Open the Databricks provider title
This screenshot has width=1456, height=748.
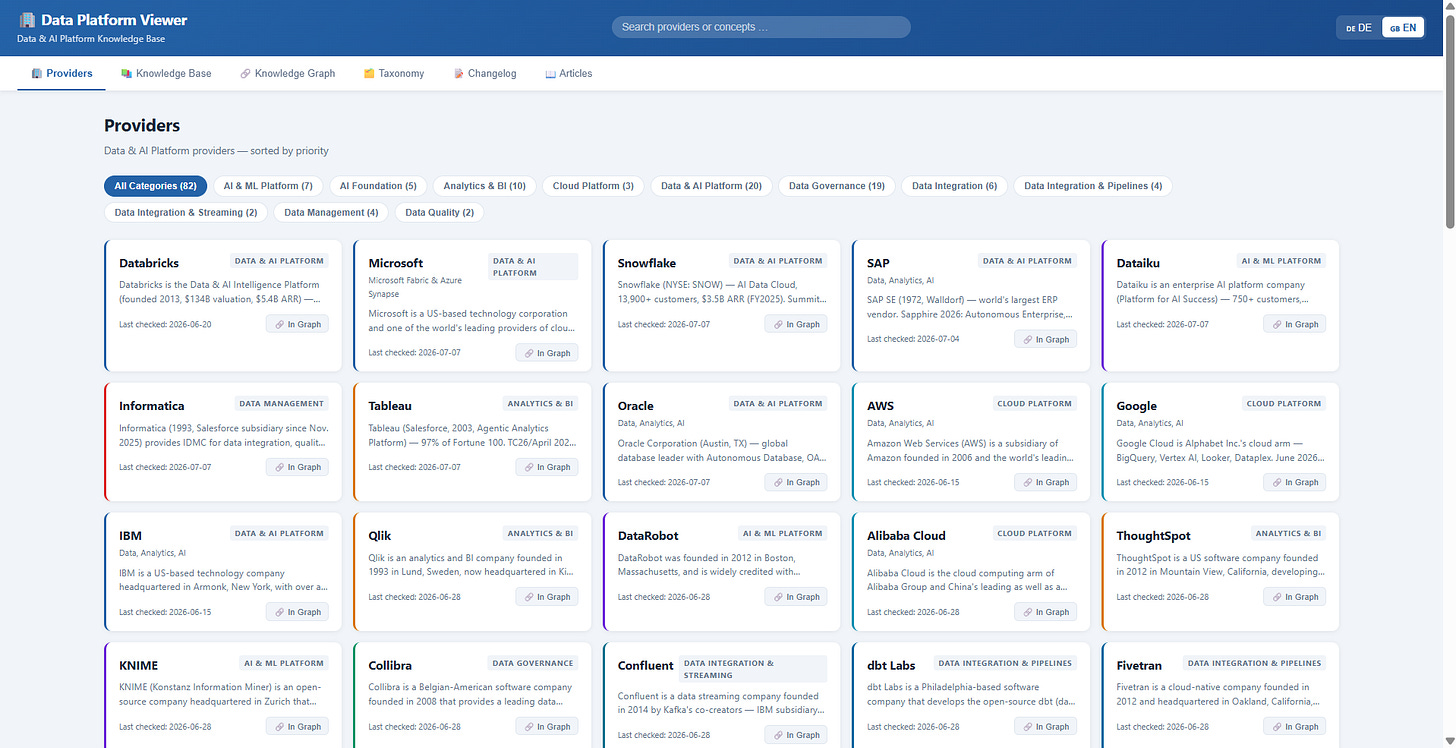click(x=149, y=263)
